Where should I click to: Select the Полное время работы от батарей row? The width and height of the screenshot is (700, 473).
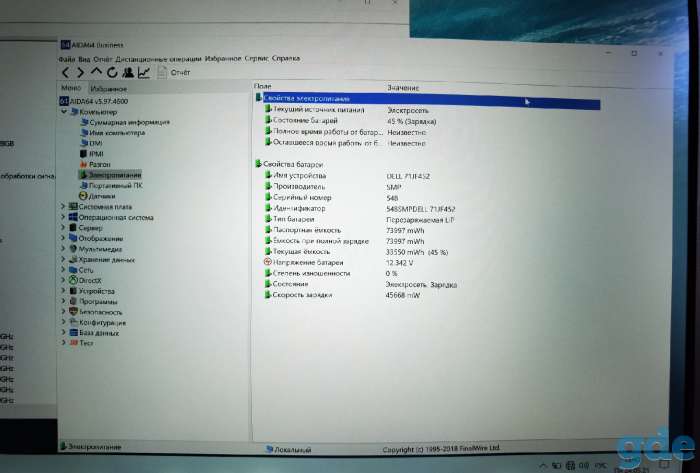tap(346, 132)
